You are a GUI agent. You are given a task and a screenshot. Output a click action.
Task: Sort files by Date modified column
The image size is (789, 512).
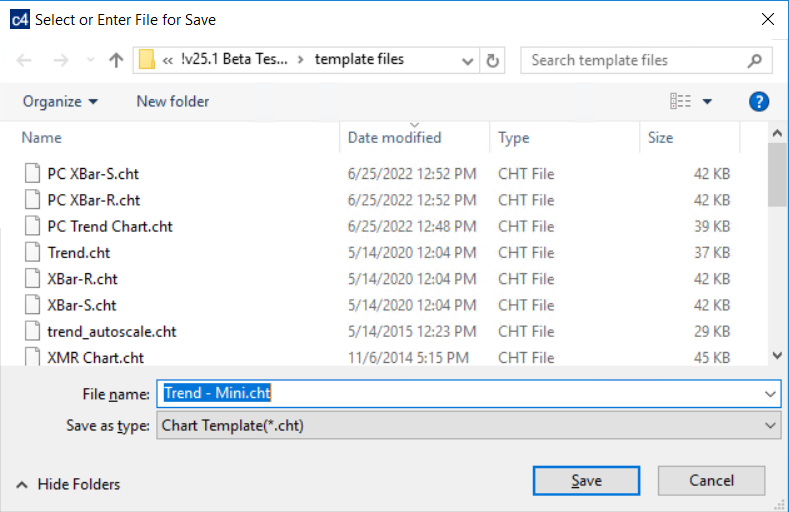pyautogui.click(x=394, y=138)
